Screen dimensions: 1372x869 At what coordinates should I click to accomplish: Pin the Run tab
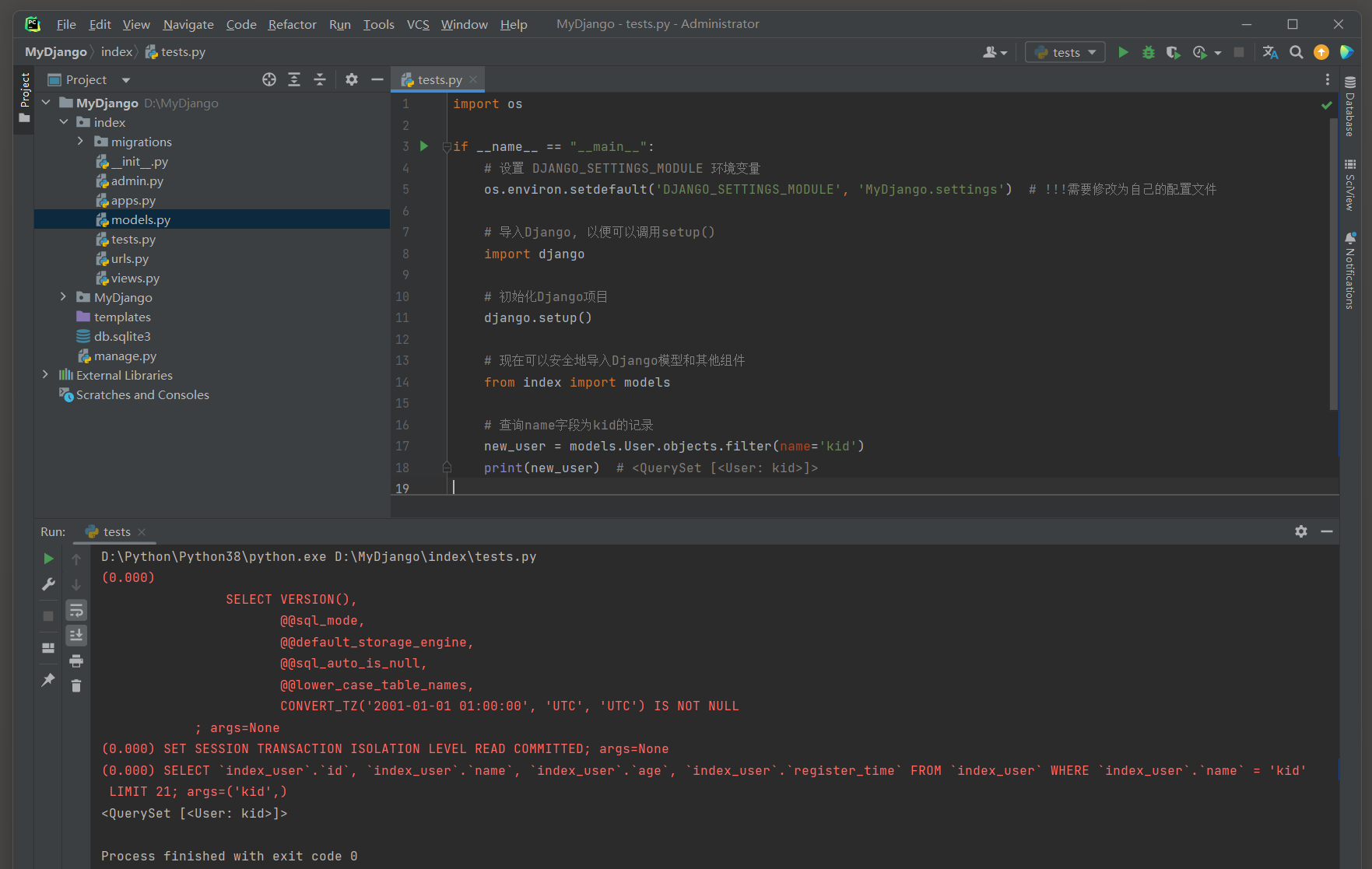[48, 680]
